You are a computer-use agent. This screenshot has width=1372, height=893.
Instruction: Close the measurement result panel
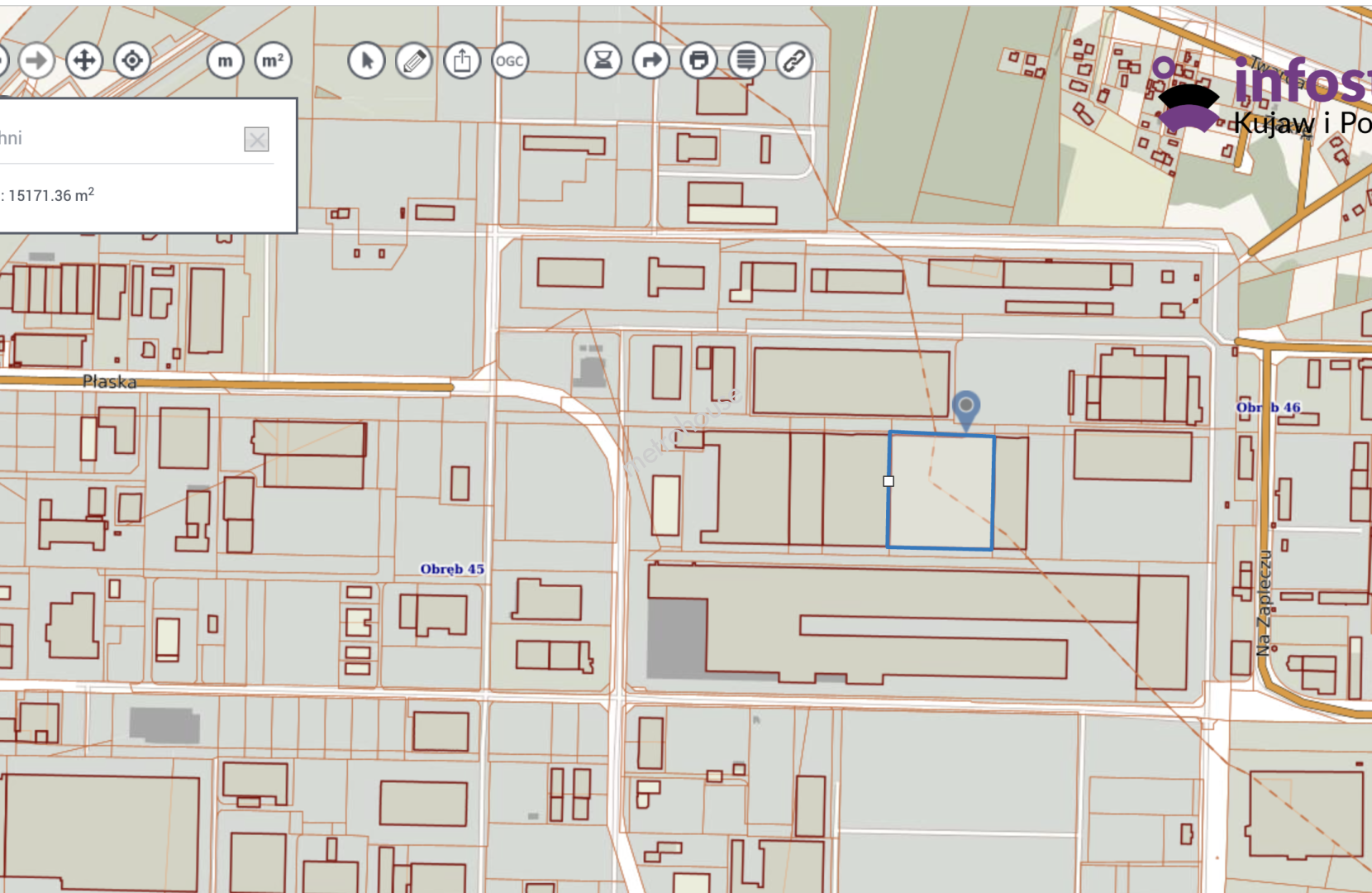(x=256, y=139)
